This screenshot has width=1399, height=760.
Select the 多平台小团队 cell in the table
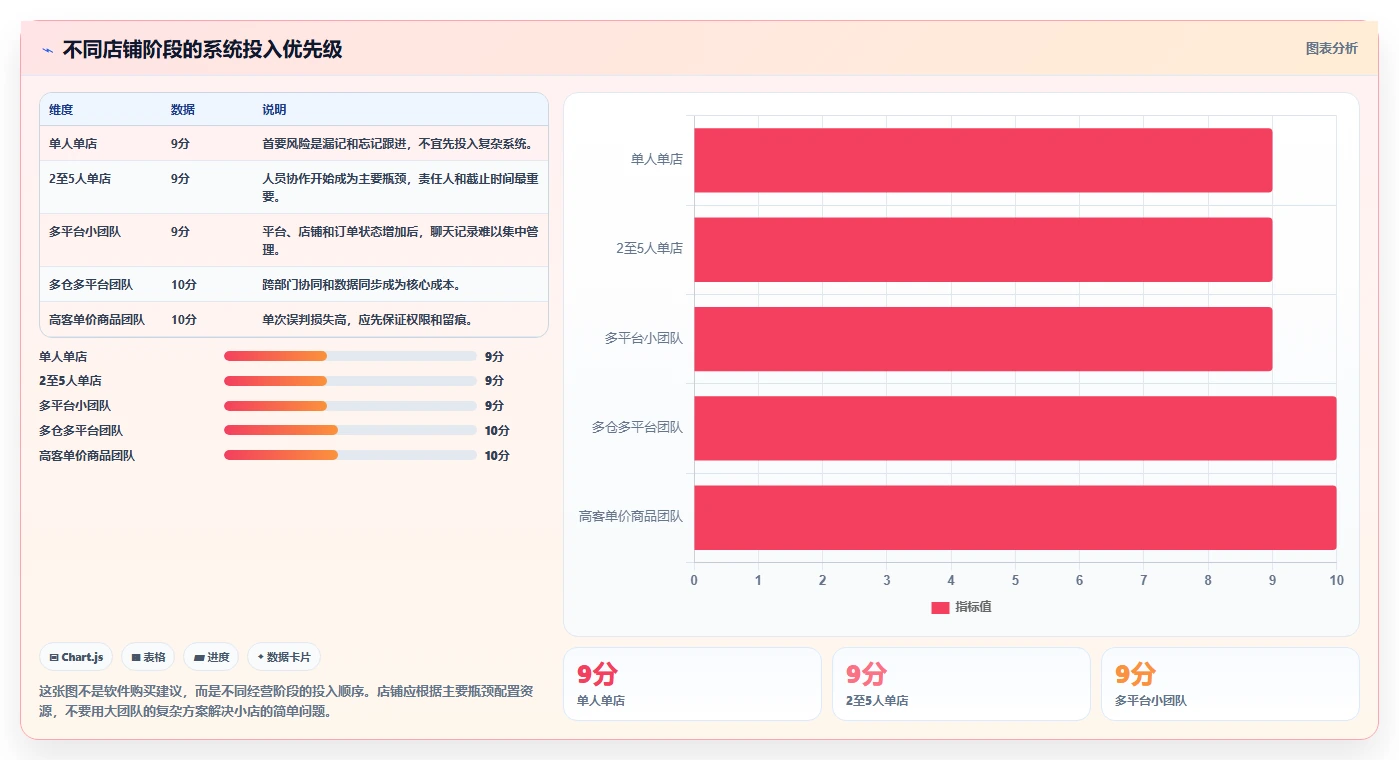[x=85, y=231]
